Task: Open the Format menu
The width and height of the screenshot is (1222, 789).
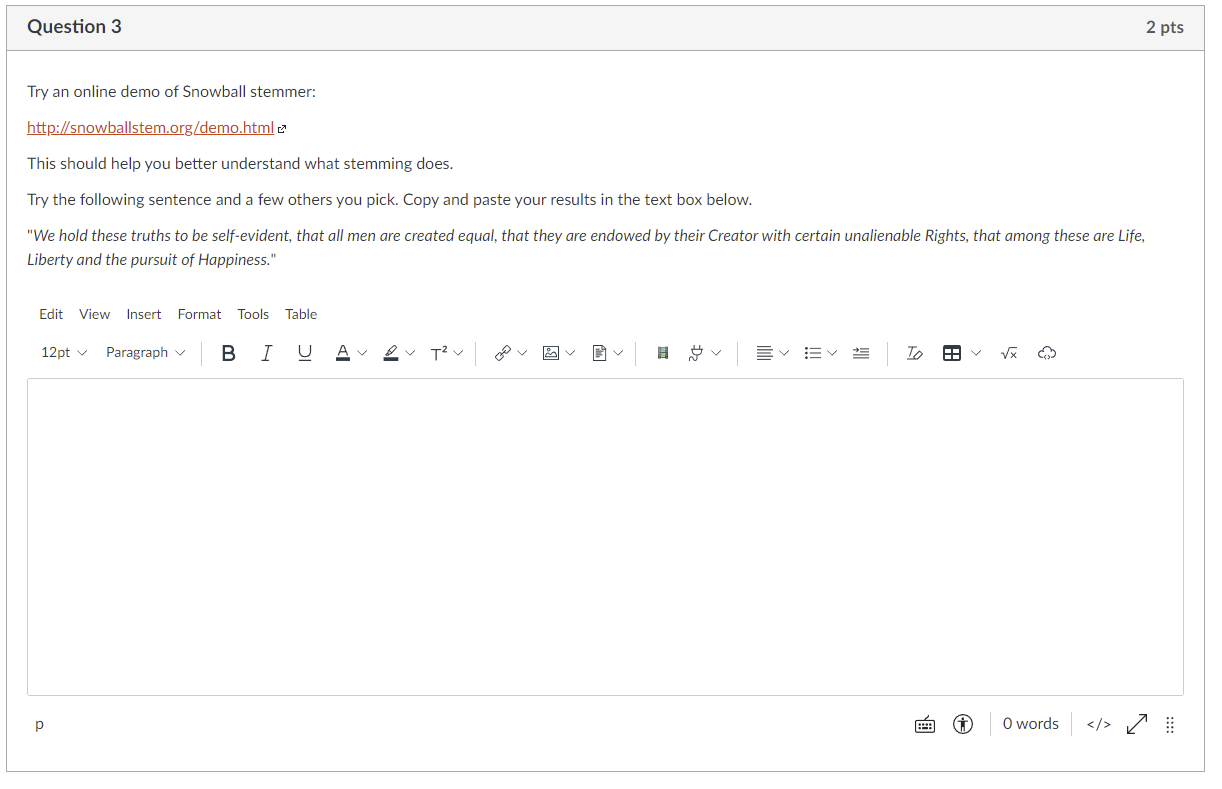Action: pyautogui.click(x=199, y=313)
